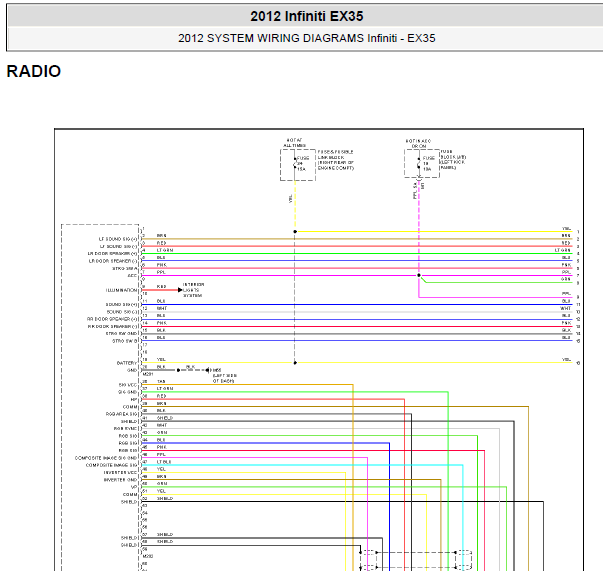Click the "TAN" label at pin 36
This screenshot has width=603, height=571.
click(161, 381)
